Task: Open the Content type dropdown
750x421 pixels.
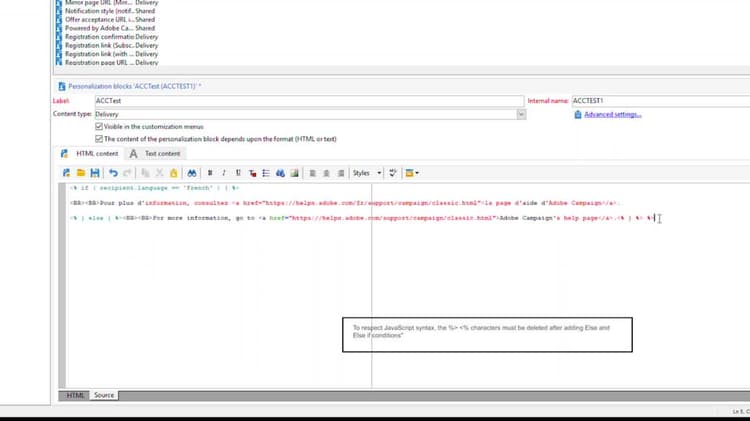Action: pyautogui.click(x=521, y=114)
